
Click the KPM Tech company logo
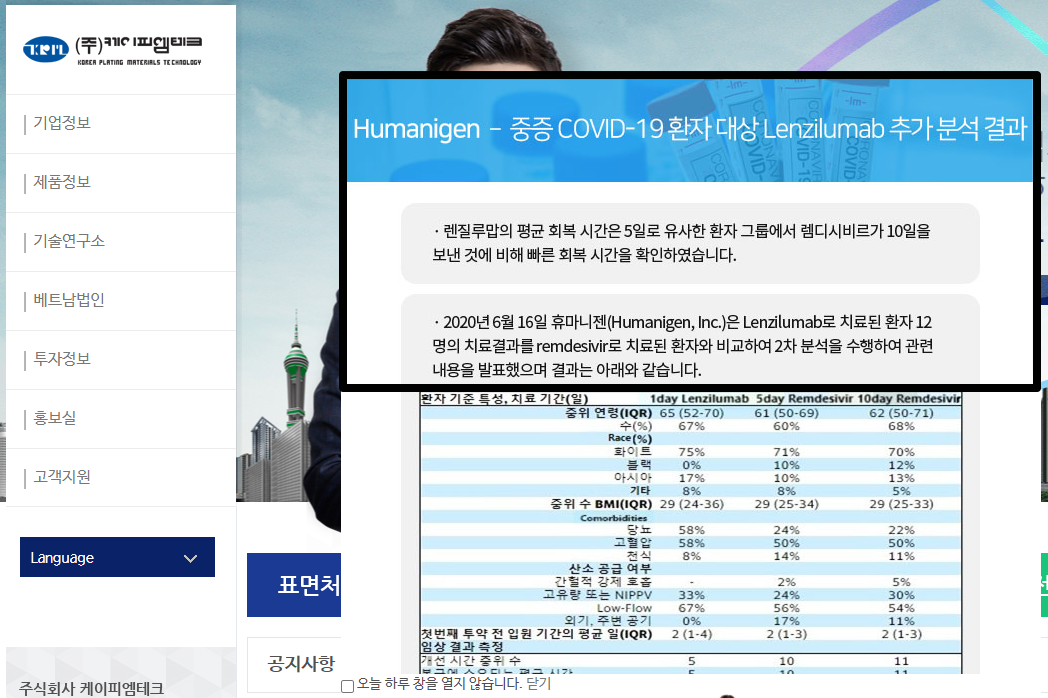pyautogui.click(x=112, y=50)
